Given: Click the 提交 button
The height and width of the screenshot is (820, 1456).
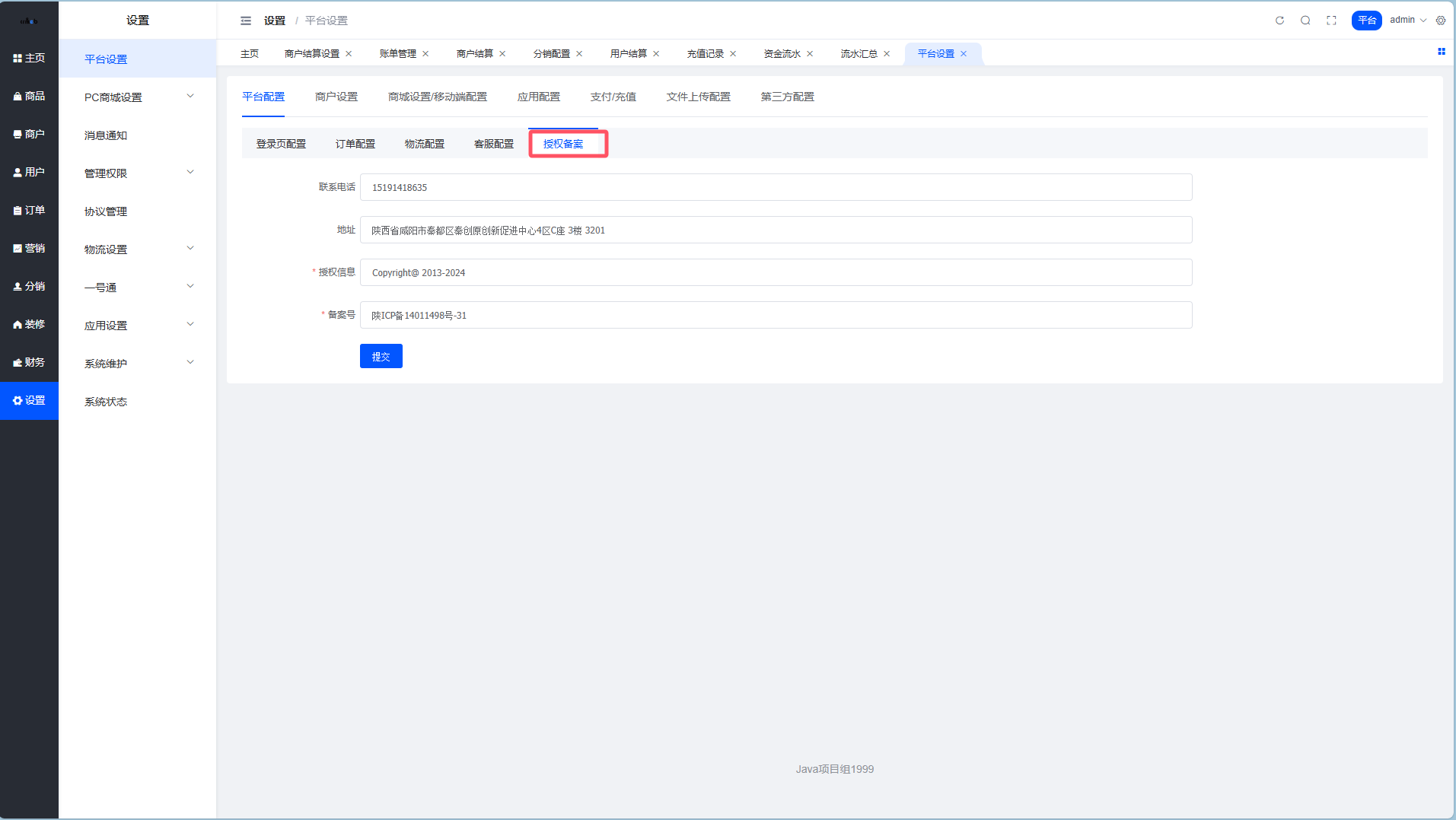Looking at the screenshot, I should (x=381, y=356).
